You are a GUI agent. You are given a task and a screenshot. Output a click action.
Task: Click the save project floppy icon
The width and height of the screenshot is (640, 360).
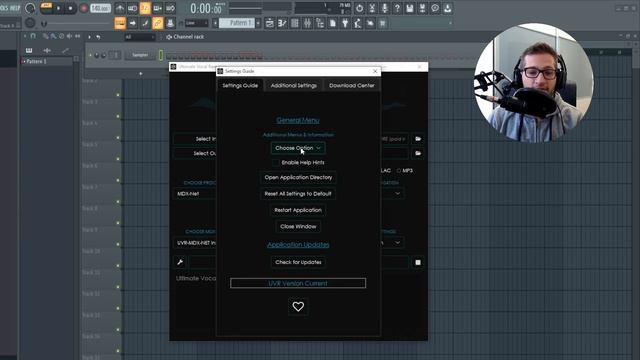tap(410, 8)
